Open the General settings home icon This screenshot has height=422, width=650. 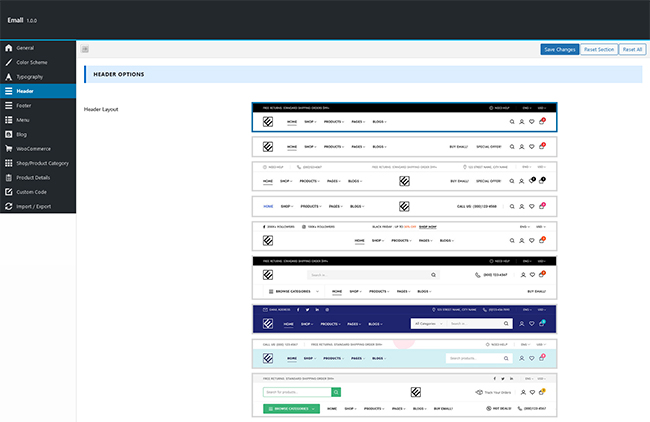(x=9, y=48)
